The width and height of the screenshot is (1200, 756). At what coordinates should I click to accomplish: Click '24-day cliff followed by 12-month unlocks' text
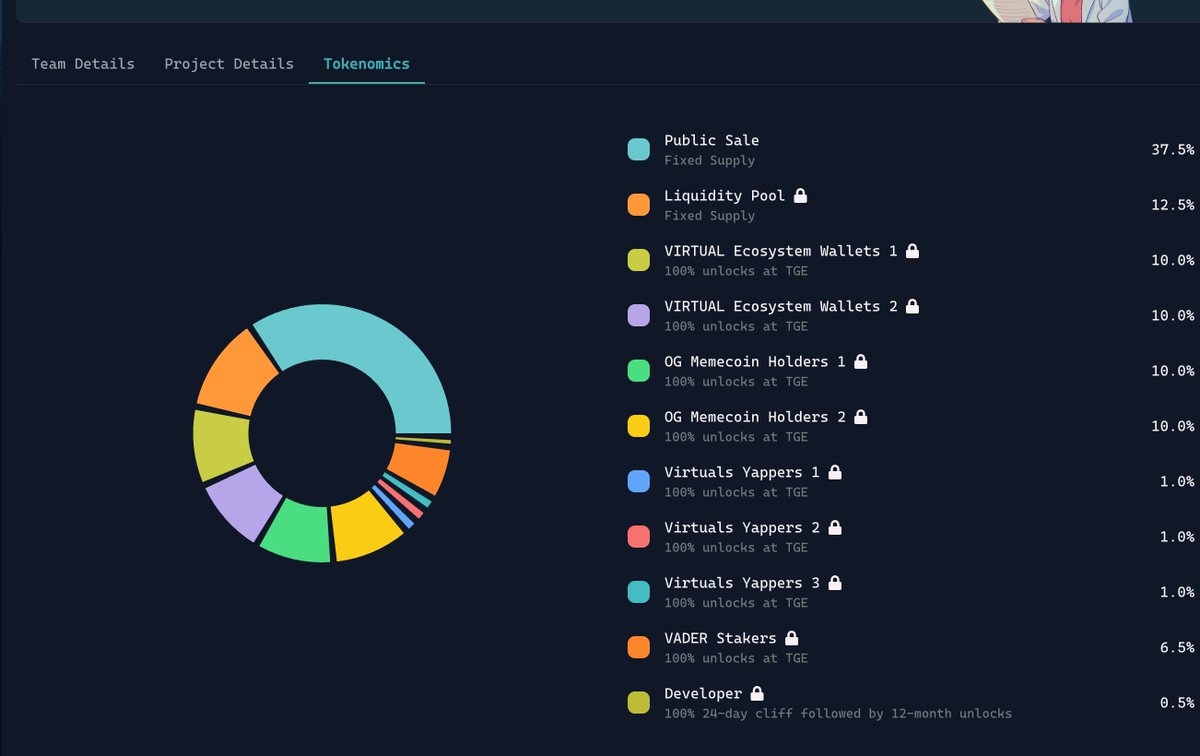click(x=855, y=714)
